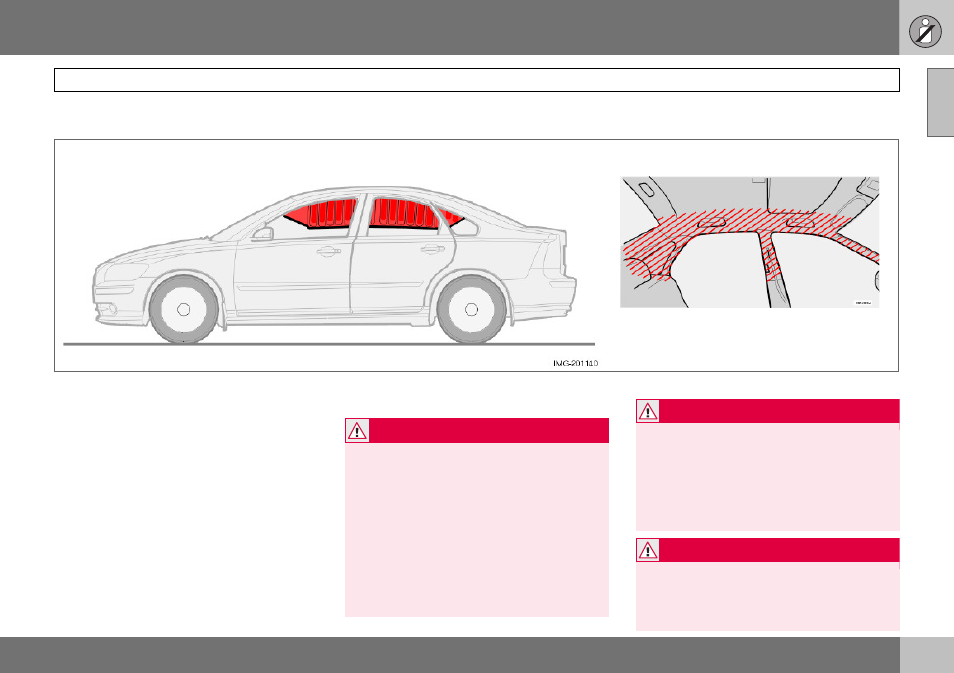Click the rear wheel of the car
The image size is (954, 673).
472,310
